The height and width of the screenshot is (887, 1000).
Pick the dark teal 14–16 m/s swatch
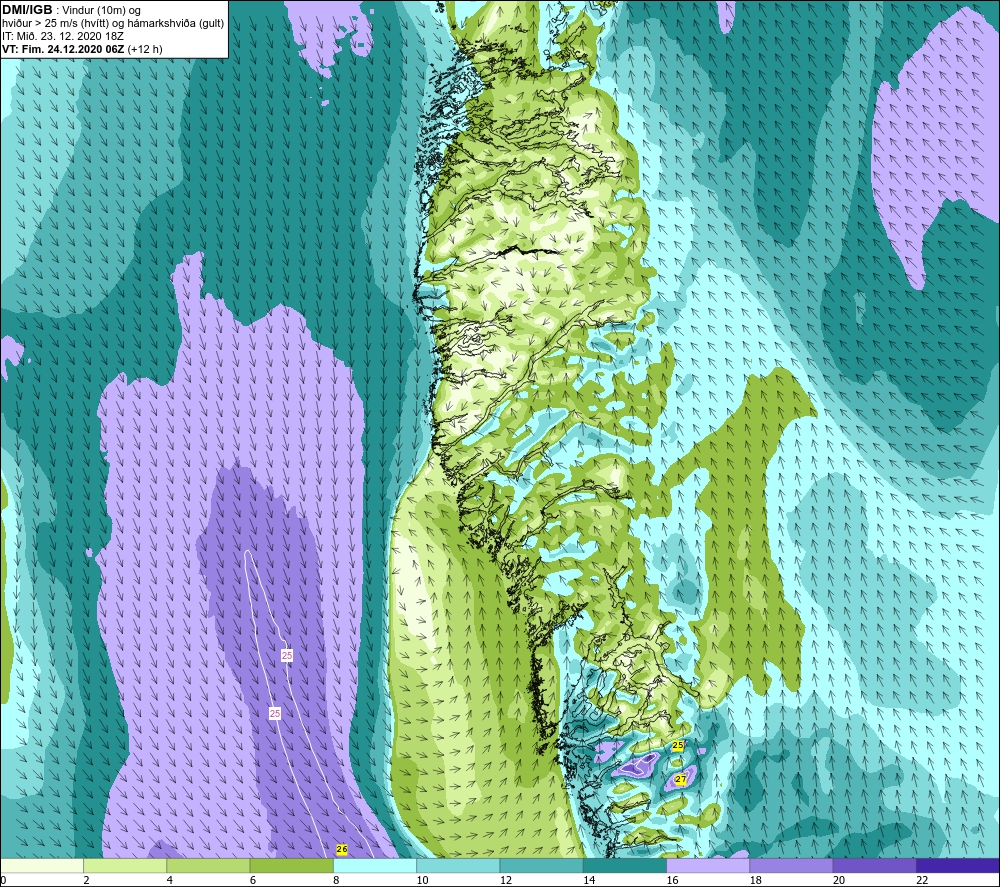point(625,866)
